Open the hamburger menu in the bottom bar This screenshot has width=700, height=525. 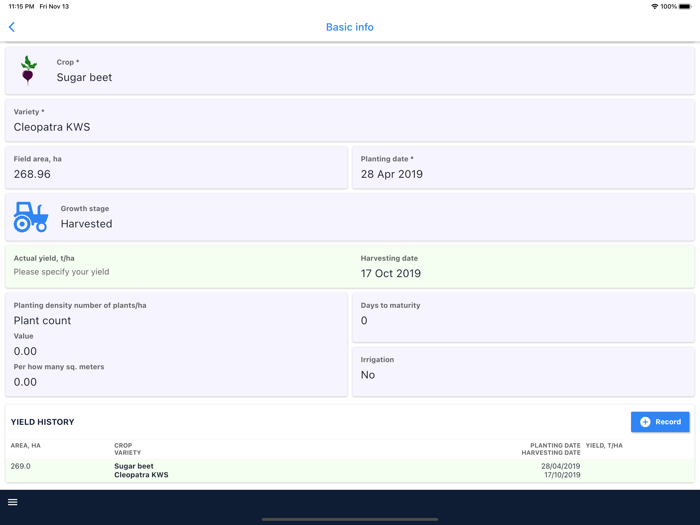point(12,502)
